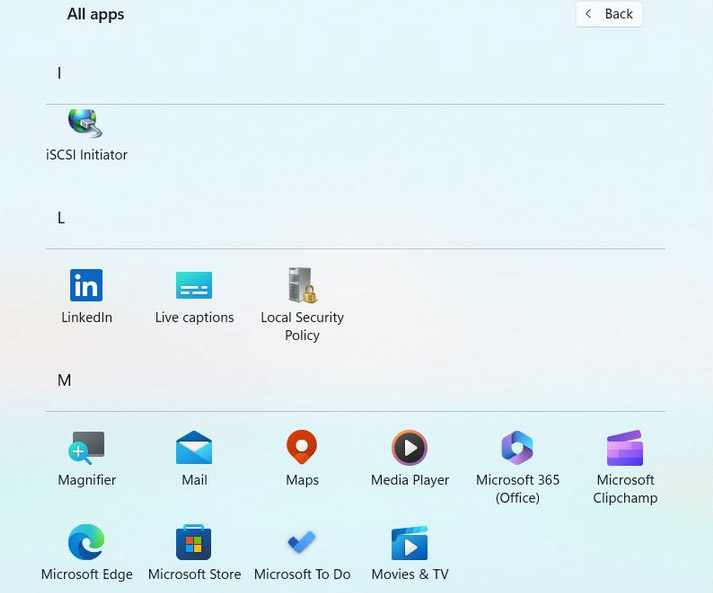This screenshot has width=713, height=593.
Task: Launch the Microsoft Edge icon
Action: pos(86,542)
